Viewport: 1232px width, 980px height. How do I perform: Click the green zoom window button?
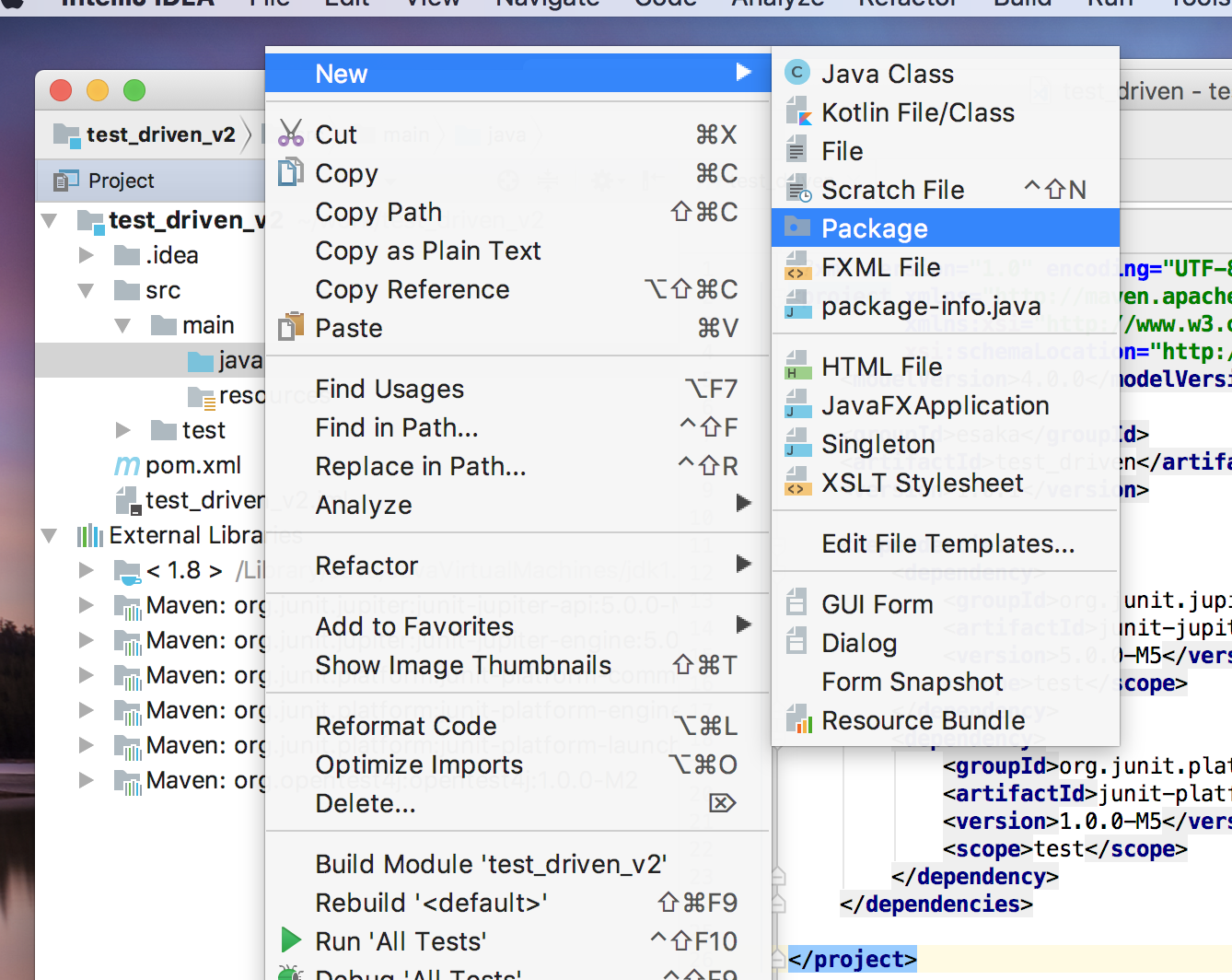point(134,90)
